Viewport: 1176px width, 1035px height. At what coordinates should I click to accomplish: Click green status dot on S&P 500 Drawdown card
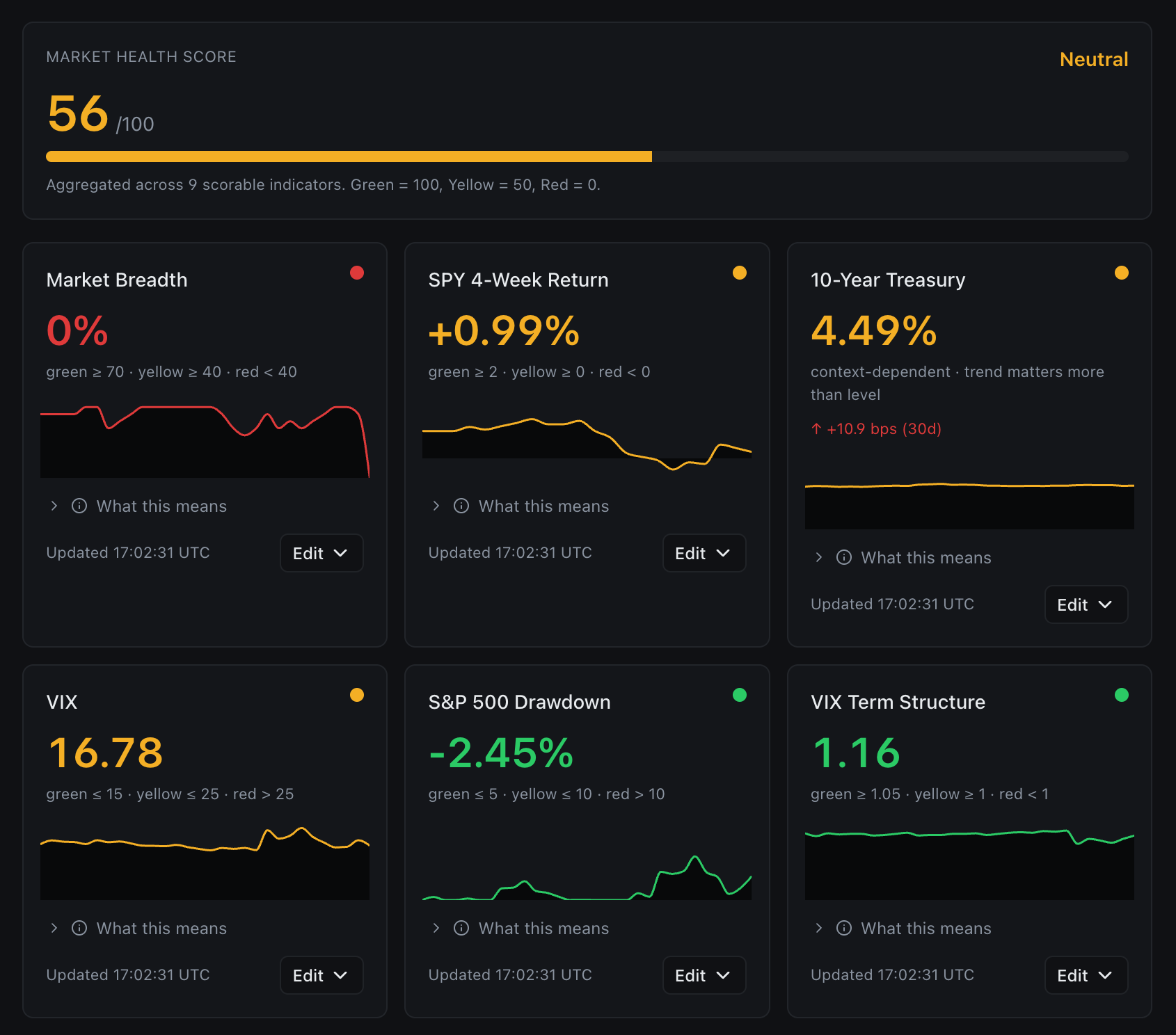click(x=740, y=695)
